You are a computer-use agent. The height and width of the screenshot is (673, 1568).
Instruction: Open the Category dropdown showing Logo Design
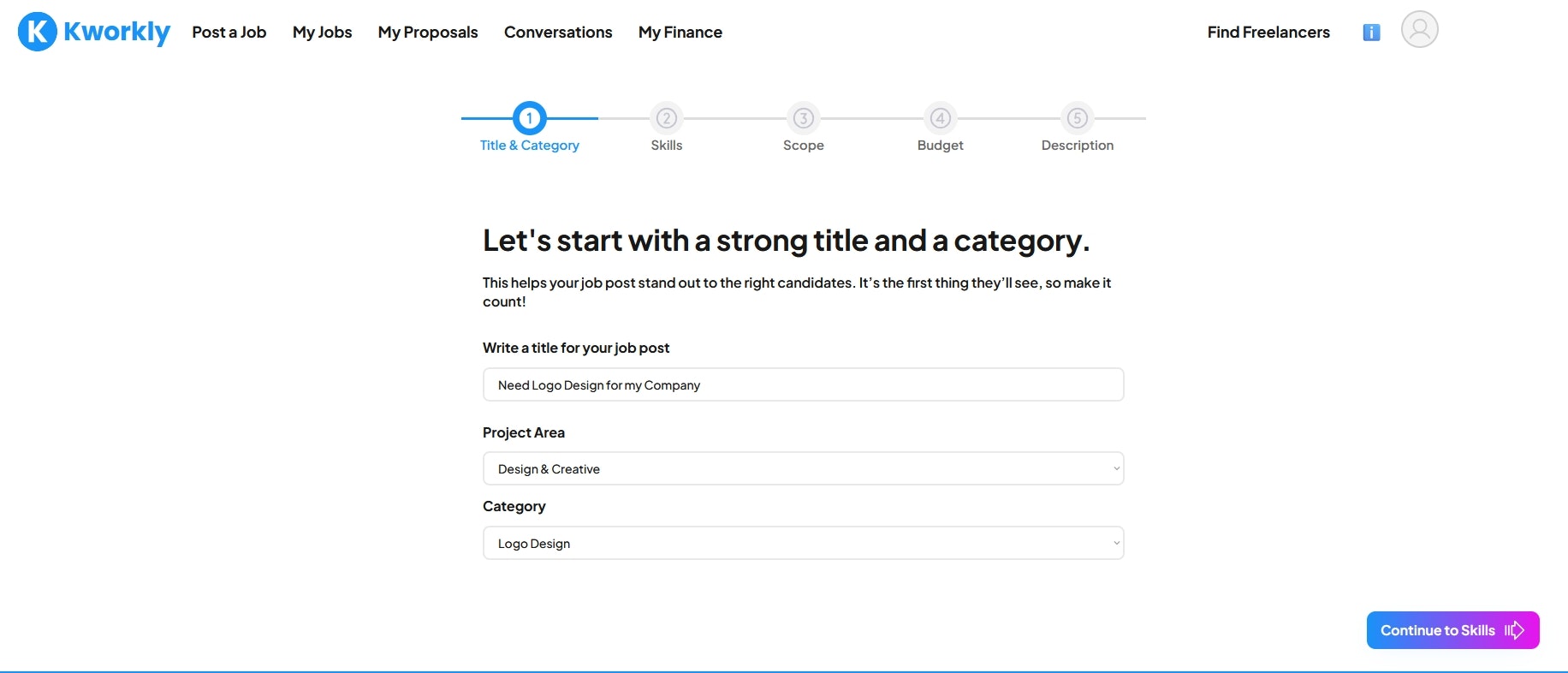click(803, 544)
